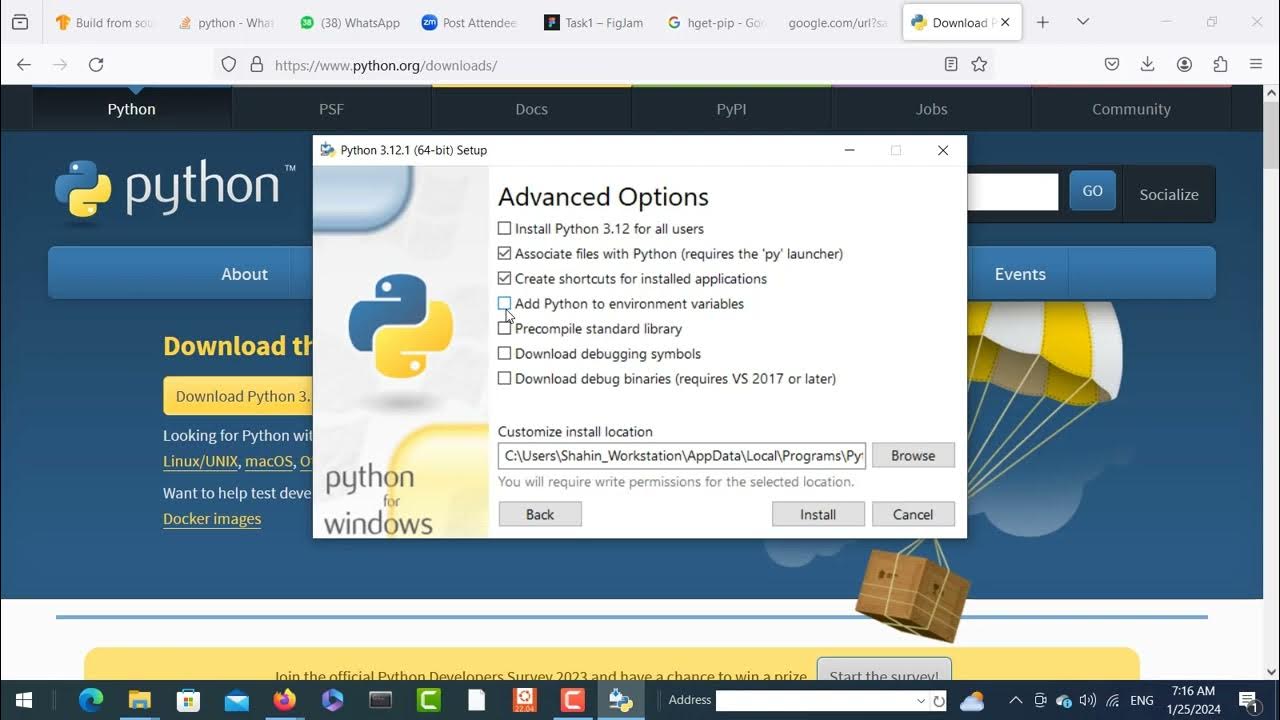This screenshot has height=720, width=1280.
Task: Check Download debugging symbols
Action: (x=504, y=354)
